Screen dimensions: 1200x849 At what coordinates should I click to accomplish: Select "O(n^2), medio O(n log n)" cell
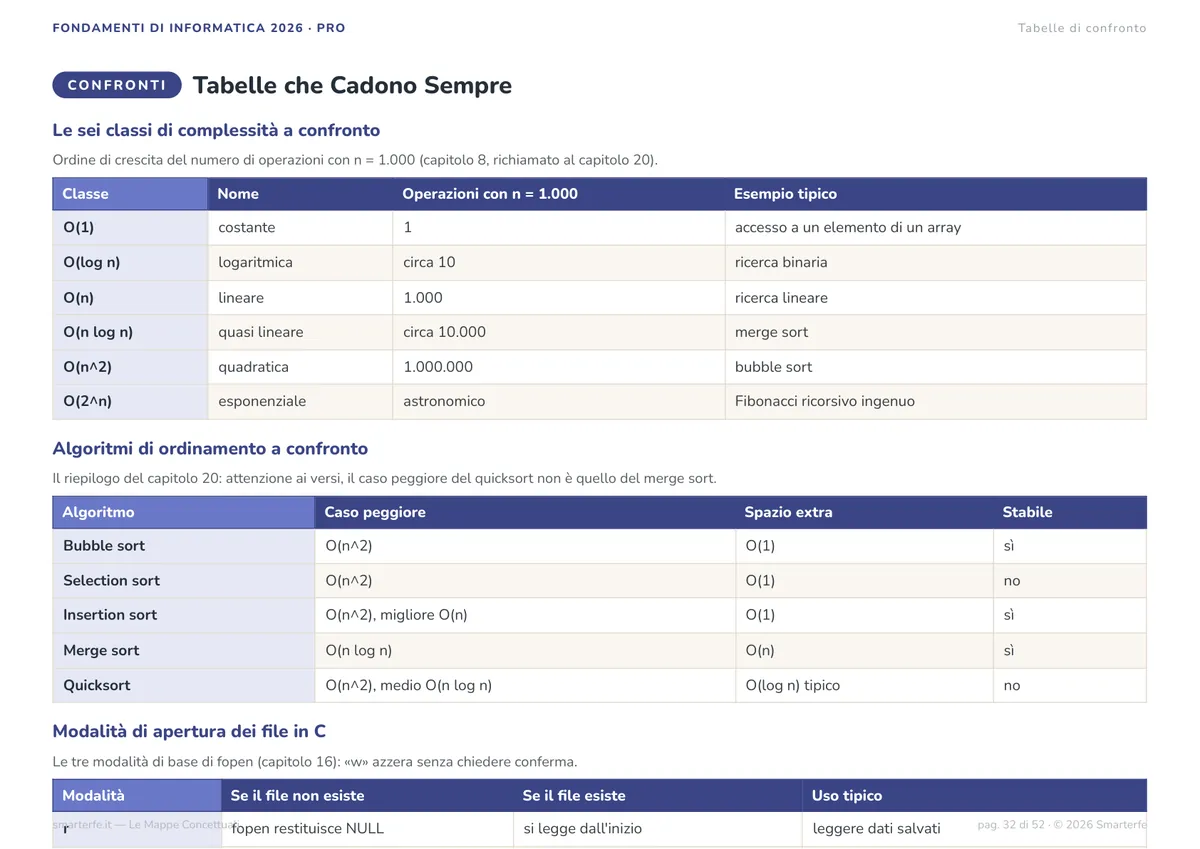click(x=525, y=686)
